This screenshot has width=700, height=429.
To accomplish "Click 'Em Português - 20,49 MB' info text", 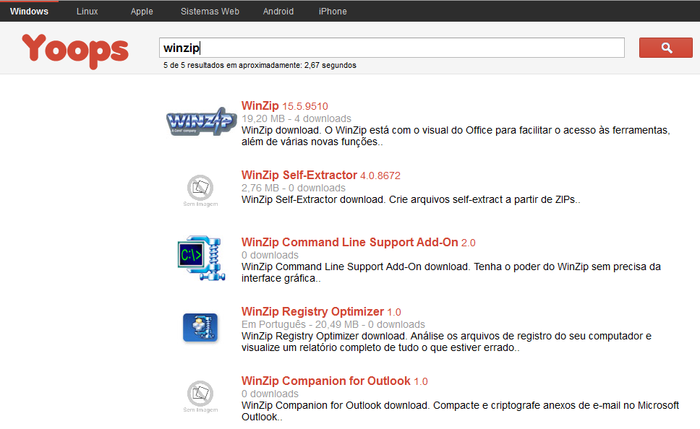I will (x=333, y=325).
